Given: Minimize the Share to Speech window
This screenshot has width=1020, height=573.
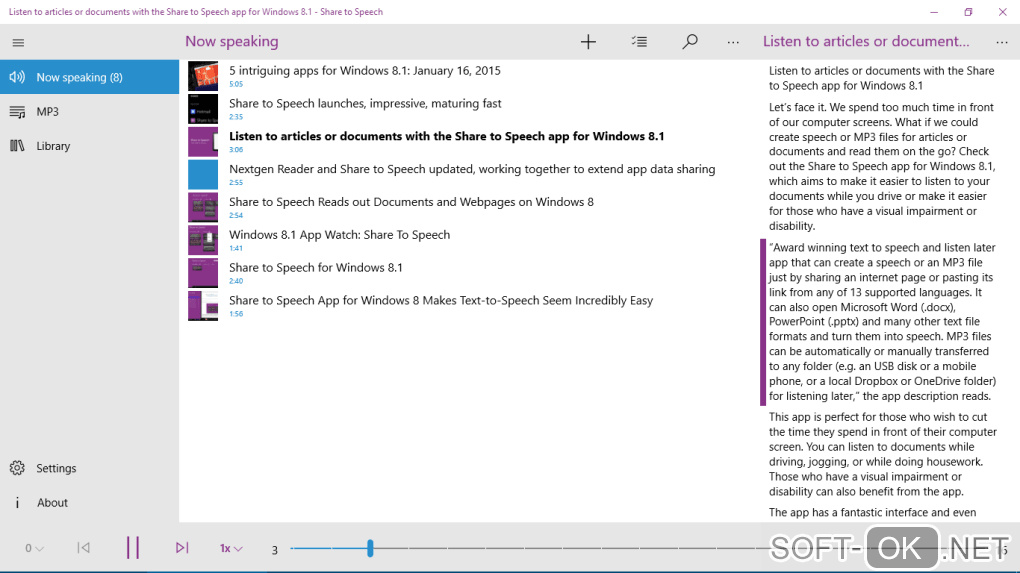Looking at the screenshot, I should 934,12.
